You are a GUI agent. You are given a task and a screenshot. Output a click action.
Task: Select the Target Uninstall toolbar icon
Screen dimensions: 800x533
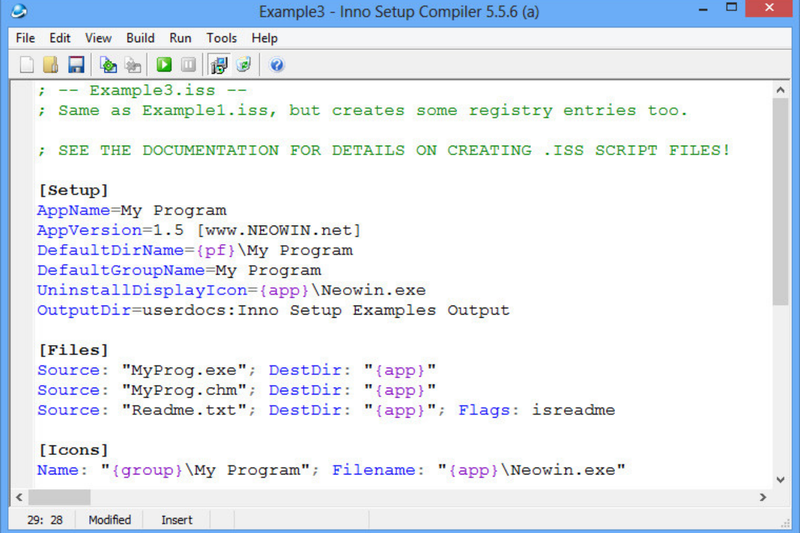click(x=243, y=65)
